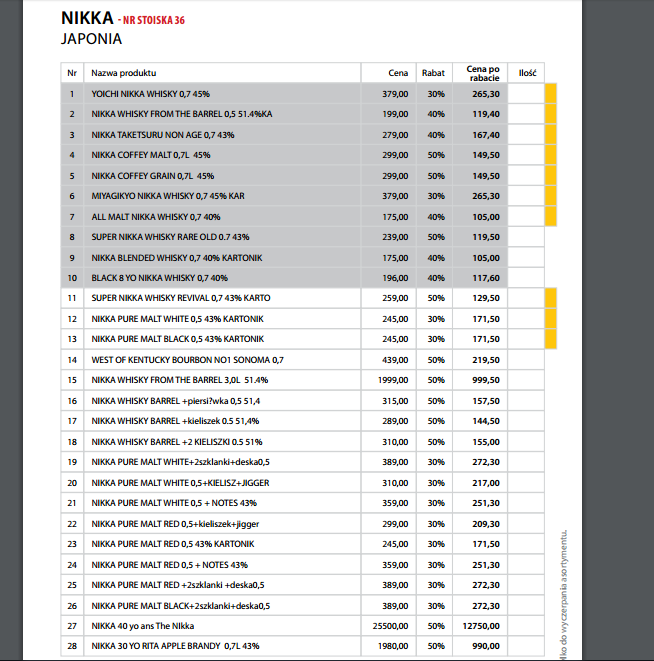This screenshot has height=661, width=654.
Task: Click the 40% discount for Nikka Blended Whisky
Action: coord(436,257)
